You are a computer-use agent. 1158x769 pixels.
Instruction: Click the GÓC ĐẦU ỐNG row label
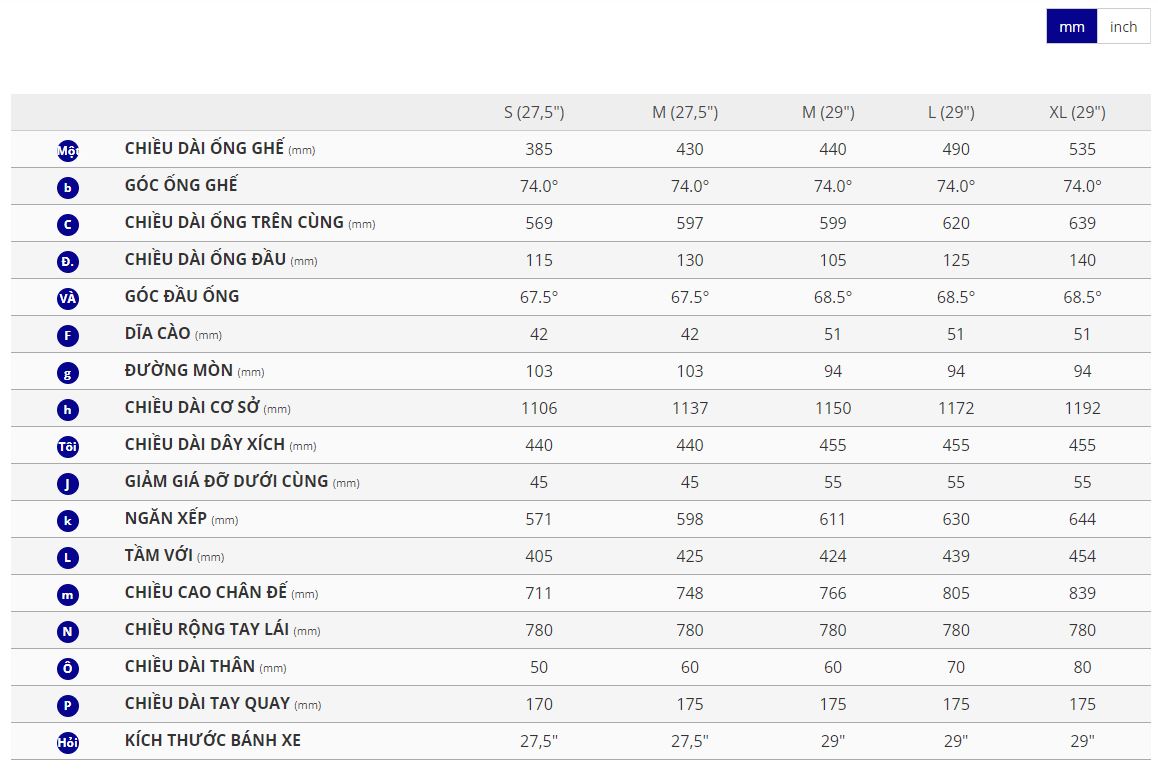[182, 297]
